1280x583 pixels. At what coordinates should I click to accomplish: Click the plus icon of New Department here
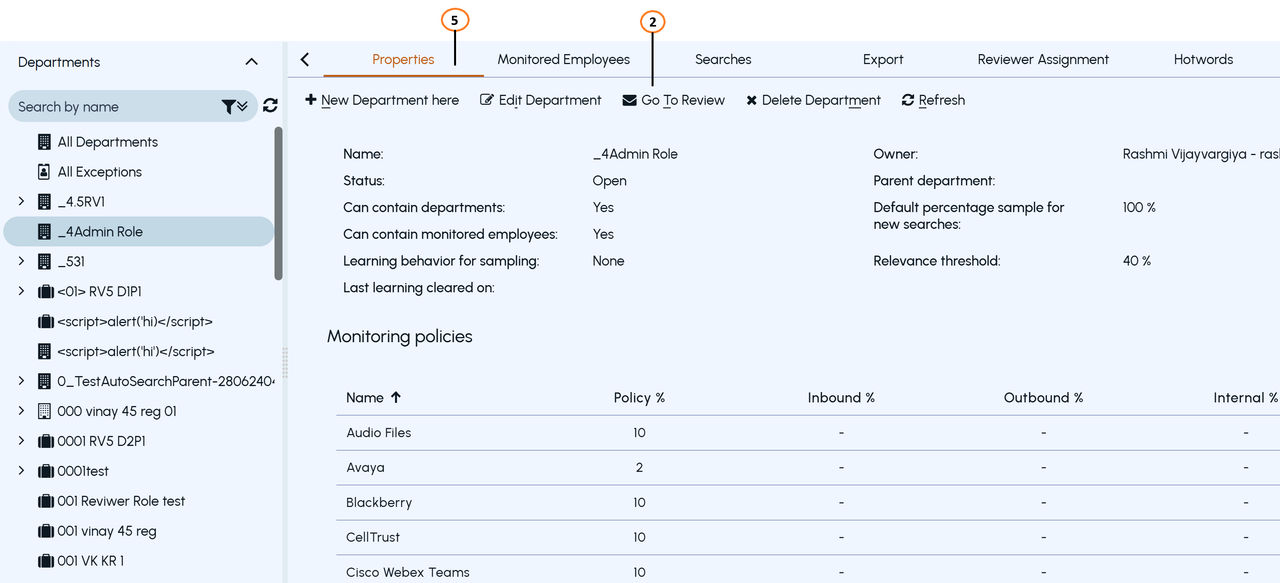point(311,100)
